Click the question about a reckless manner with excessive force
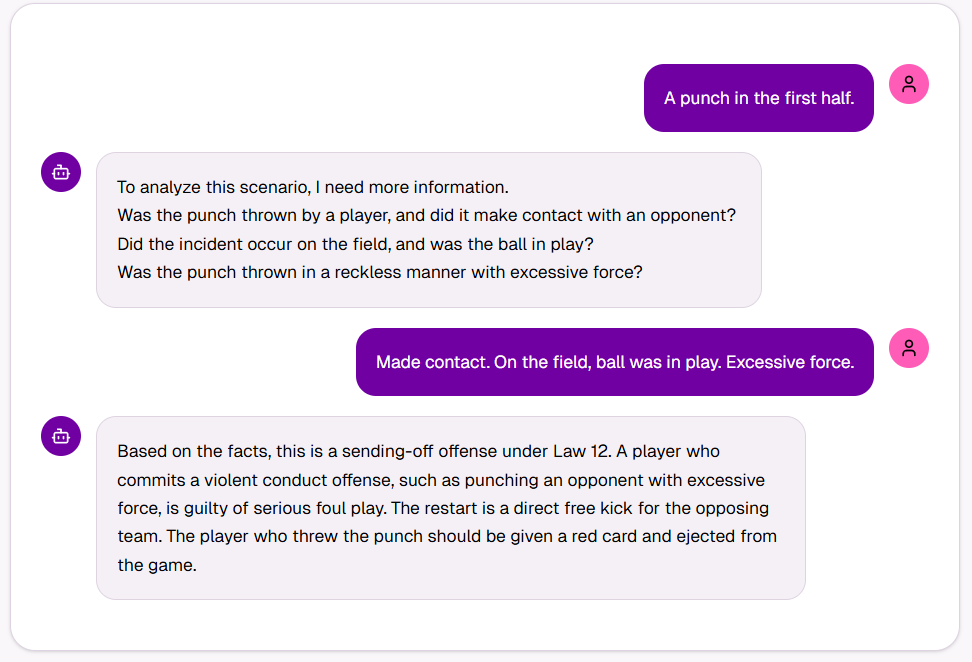 [x=379, y=271]
